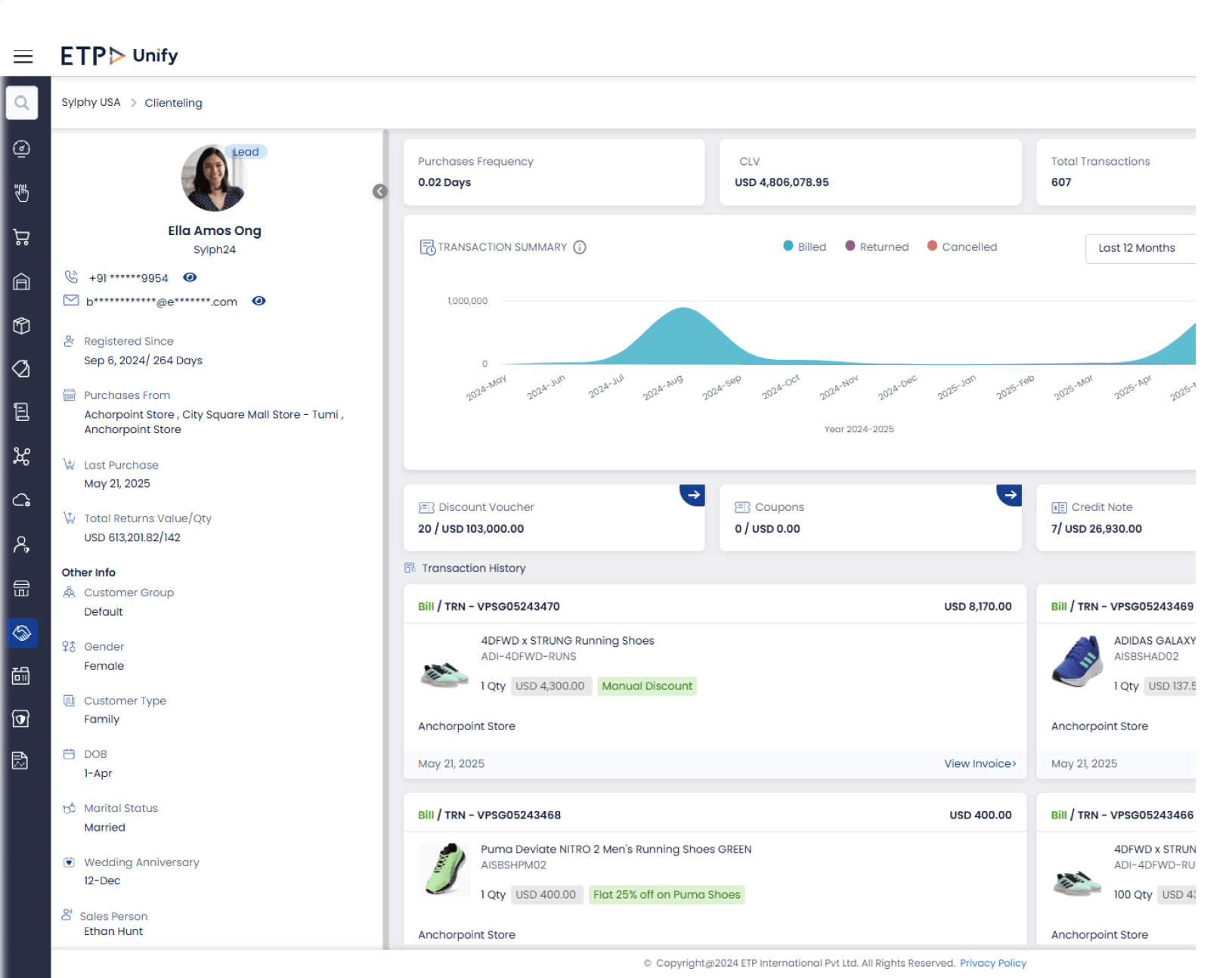Click Ella Amos Ong profile photo
Viewport: 1232px width, 978px height.
(x=215, y=178)
